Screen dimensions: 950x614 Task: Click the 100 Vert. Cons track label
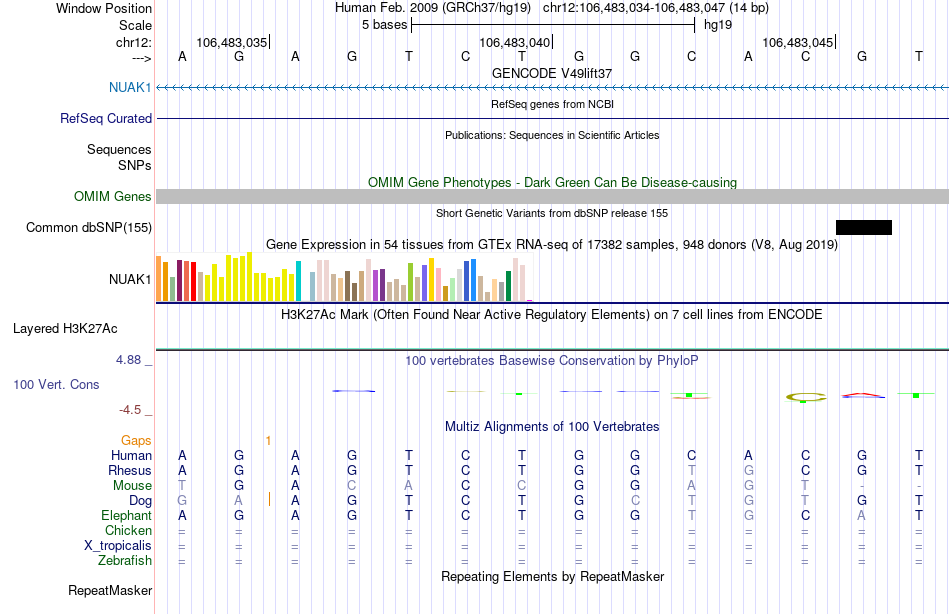click(x=56, y=384)
